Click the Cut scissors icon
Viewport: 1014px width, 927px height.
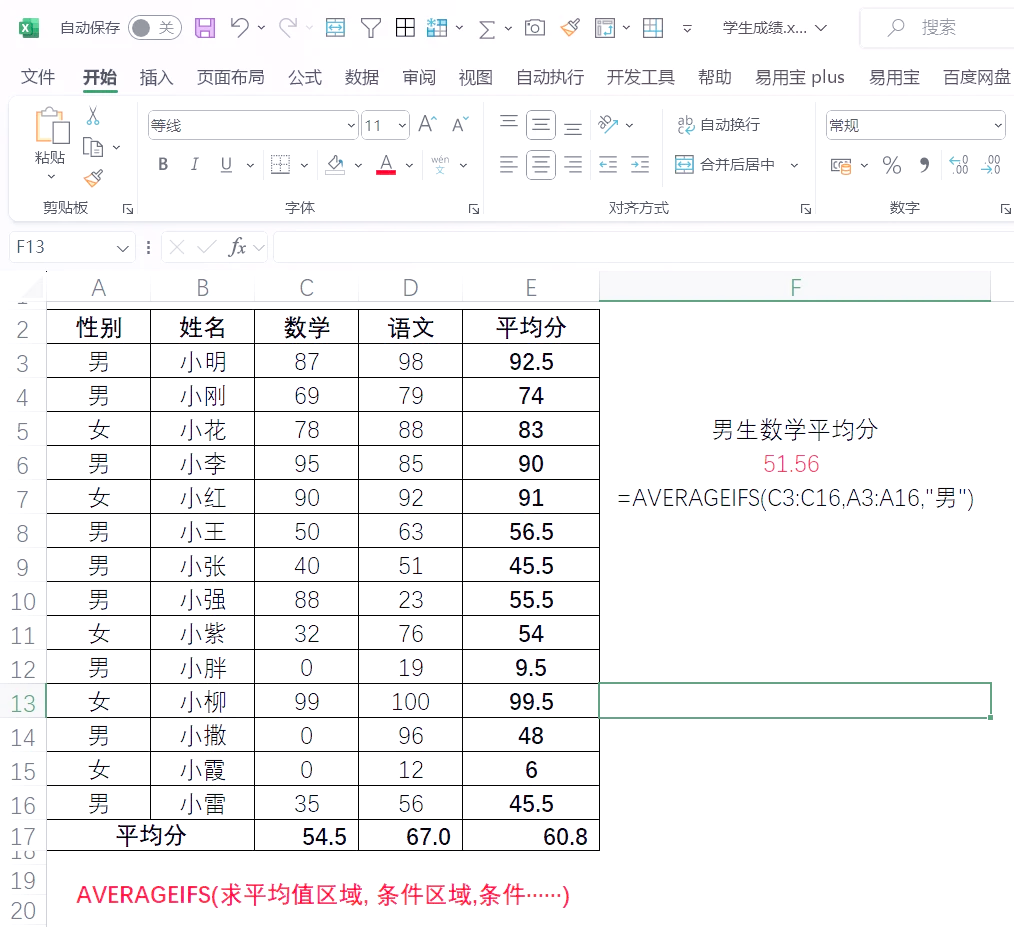(x=93, y=116)
